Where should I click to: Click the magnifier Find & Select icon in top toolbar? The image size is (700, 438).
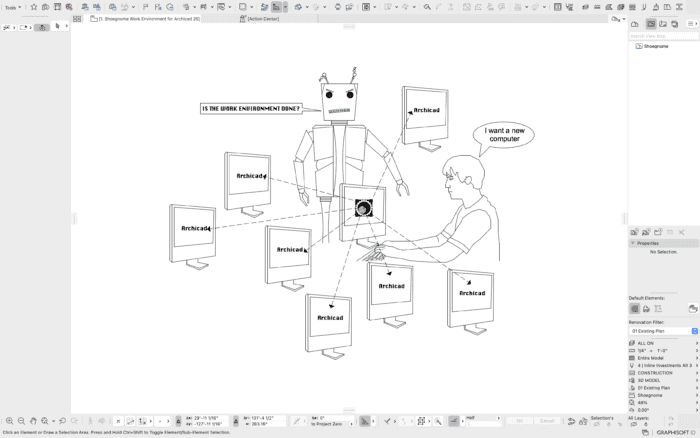(x=427, y=7)
